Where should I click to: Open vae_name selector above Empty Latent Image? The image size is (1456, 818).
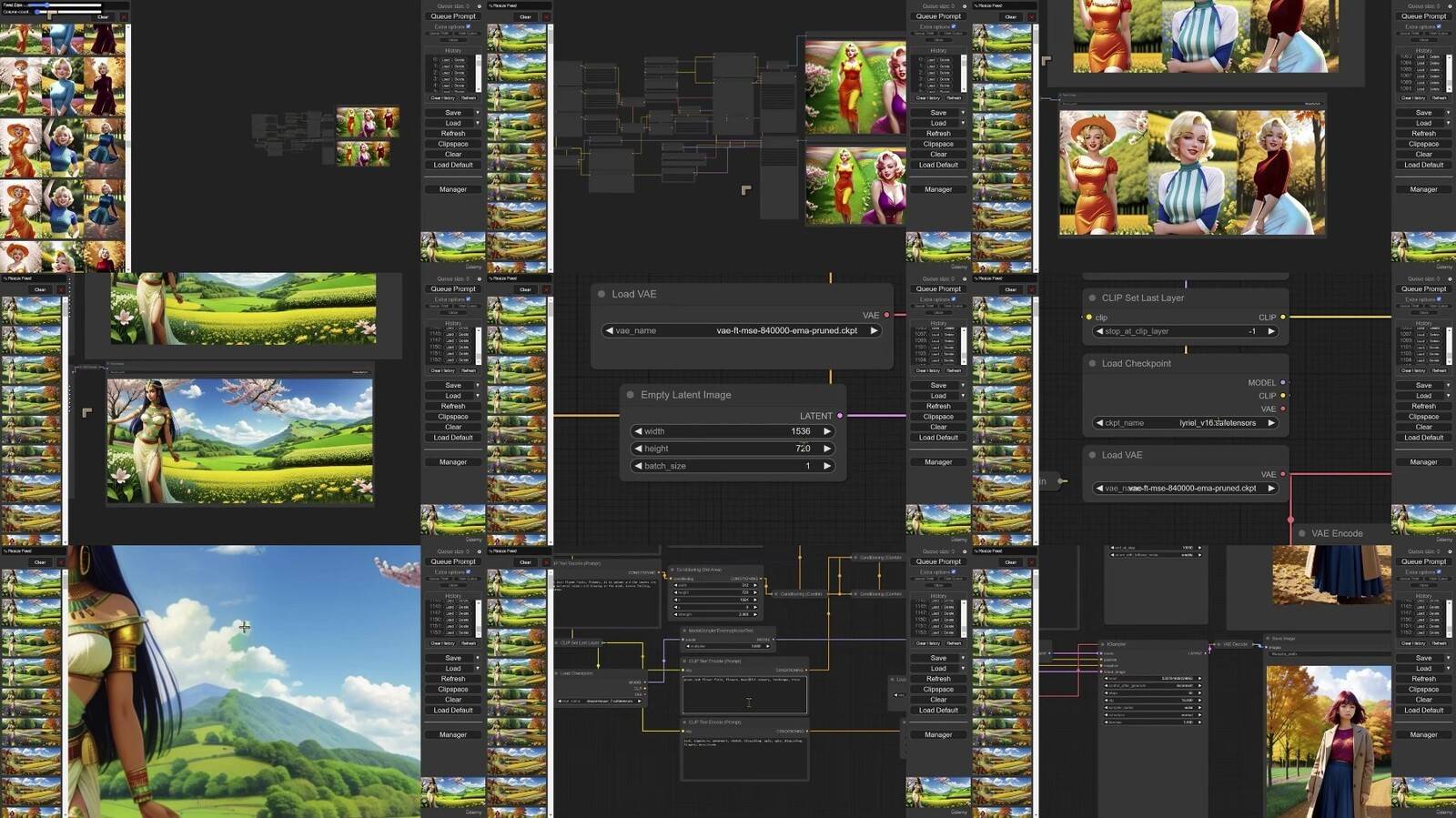click(742, 330)
